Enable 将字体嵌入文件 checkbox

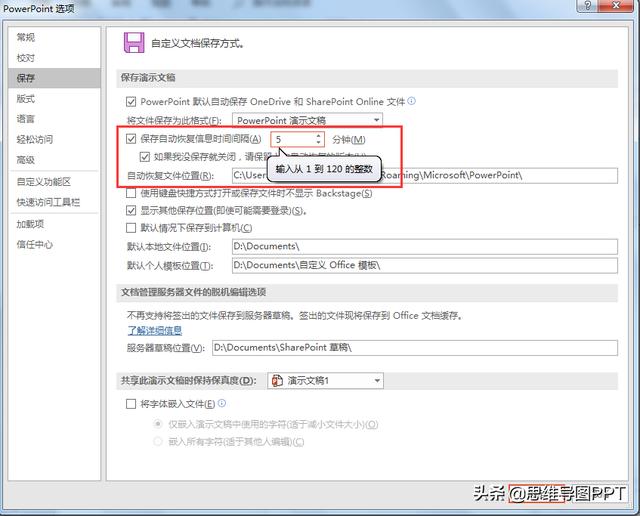(131, 404)
